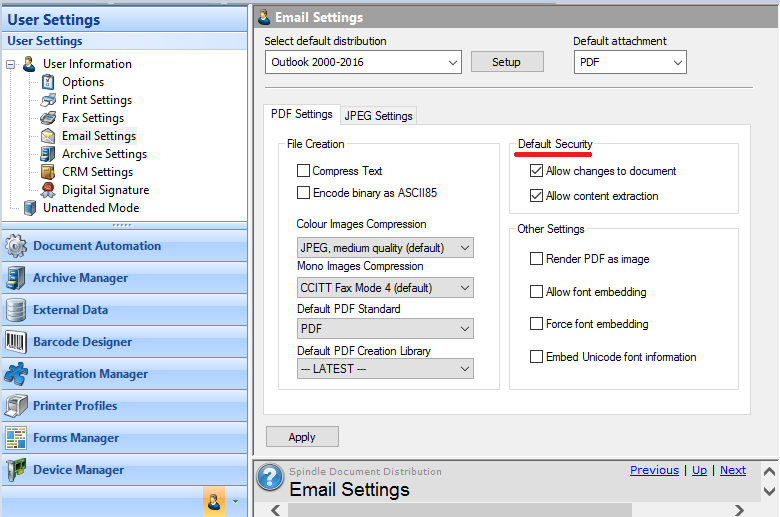780x517 pixels.
Task: Open the Device Manager section
Action: [124, 470]
